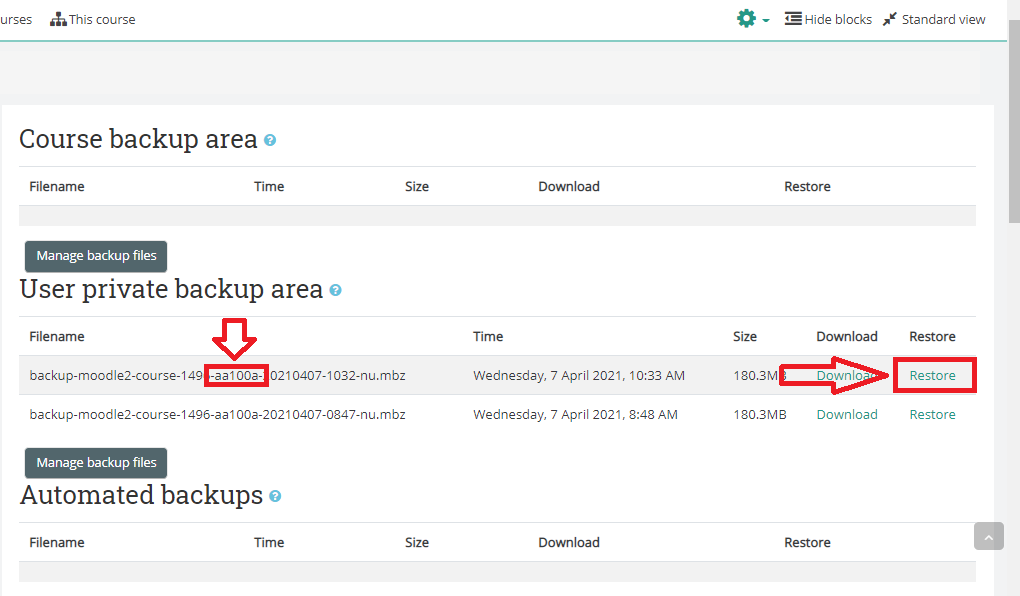Click time Wednesday, 7 April 2021, 10:33 AM
This screenshot has width=1020, height=596.
click(579, 375)
